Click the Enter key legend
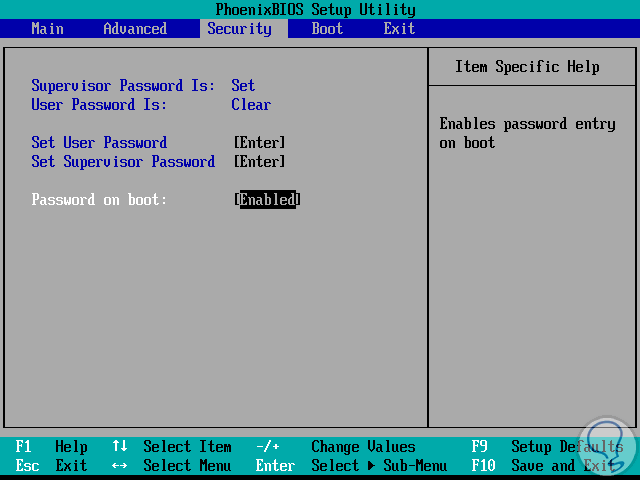The height and width of the screenshot is (480, 640). tap(275, 465)
